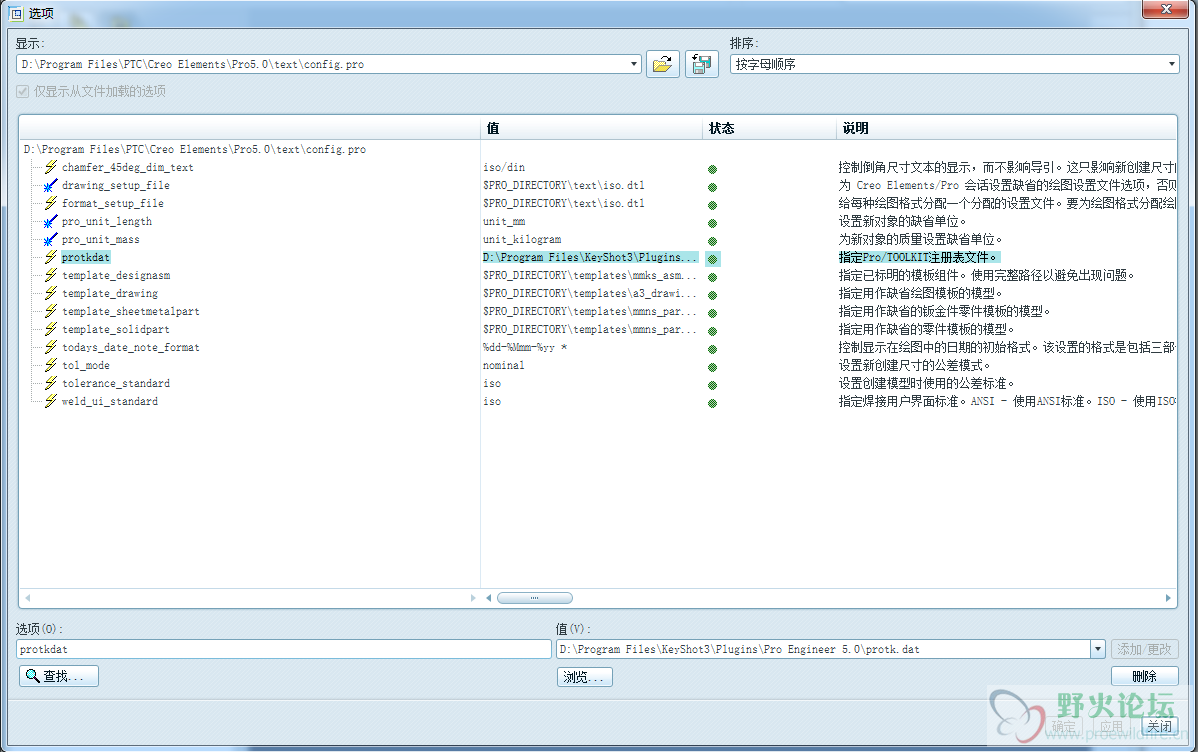Click lightning icon beside template_sheetmetalpart
The width and height of the screenshot is (1198, 752).
click(x=51, y=311)
